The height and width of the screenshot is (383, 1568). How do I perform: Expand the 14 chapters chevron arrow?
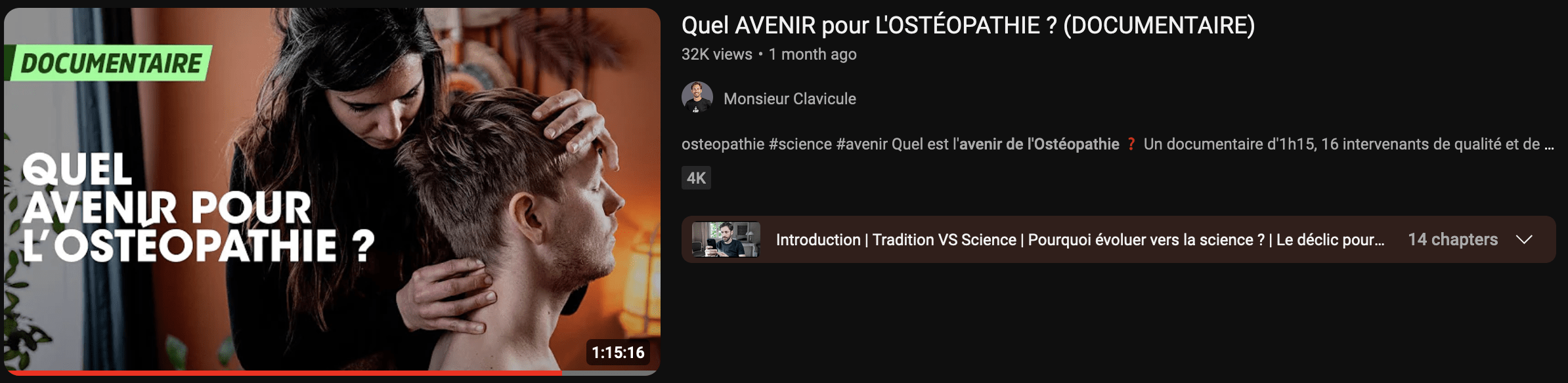1524,239
